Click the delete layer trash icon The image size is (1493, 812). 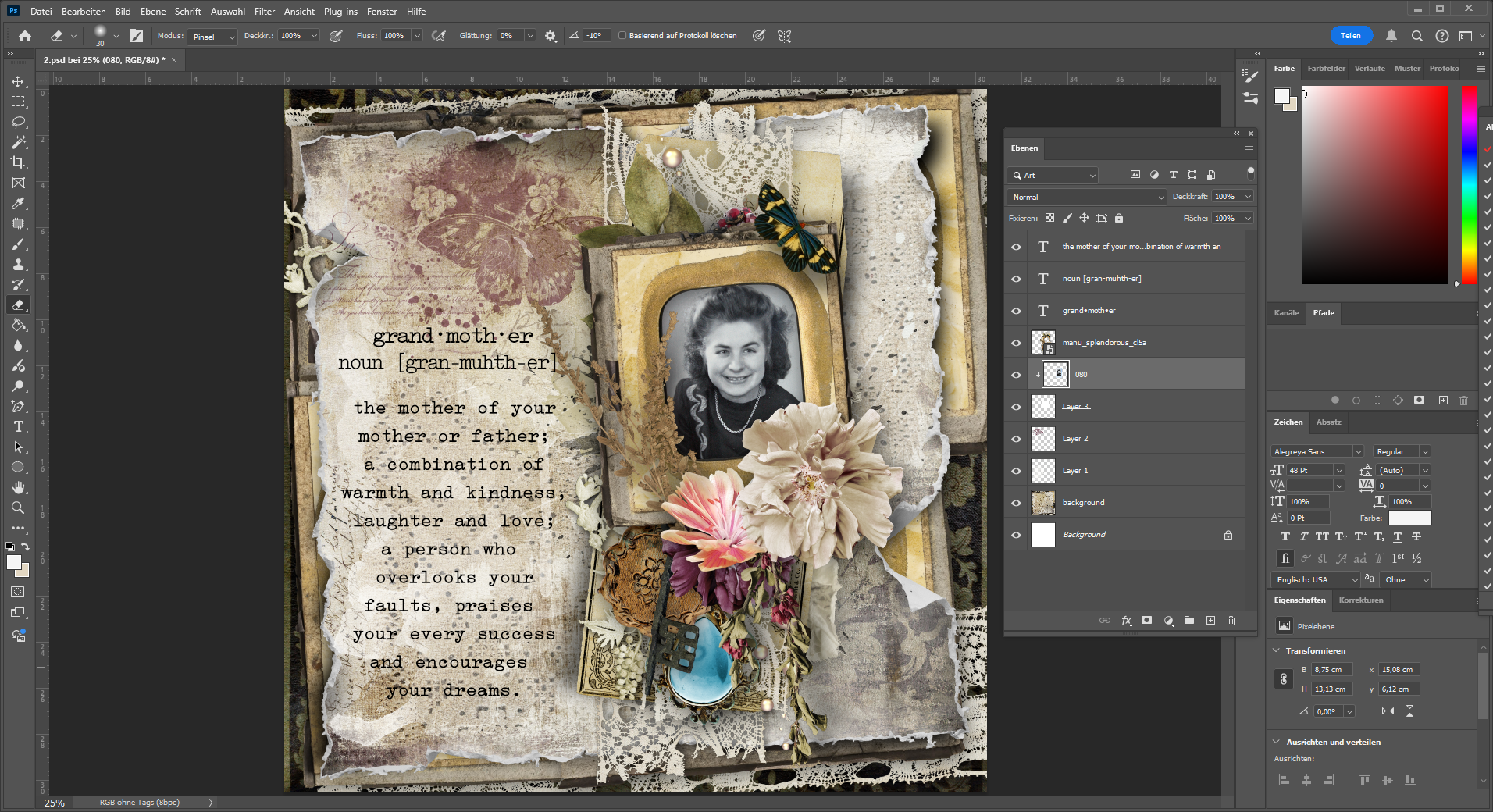[x=1231, y=621]
